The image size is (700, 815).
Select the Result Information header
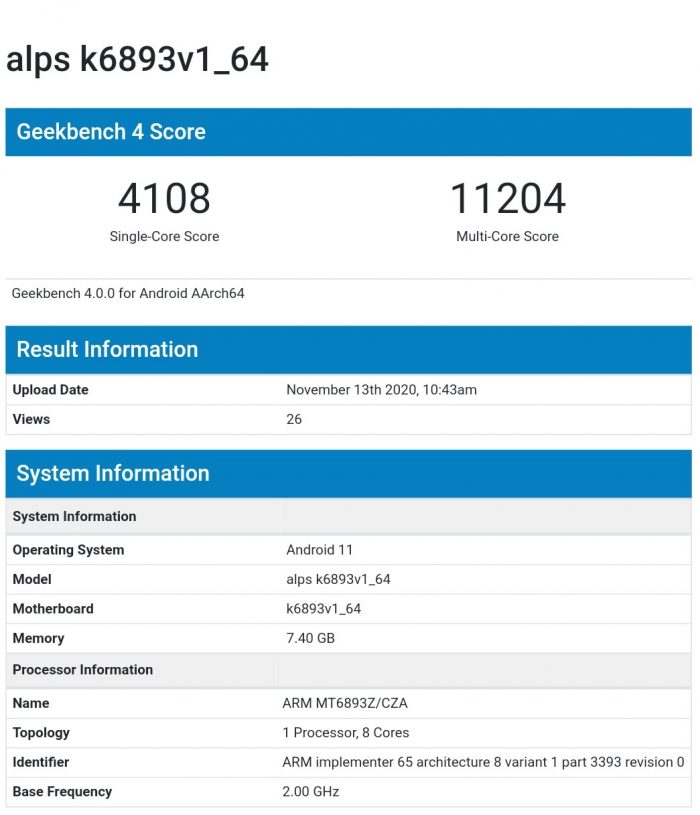pyautogui.click(x=348, y=350)
